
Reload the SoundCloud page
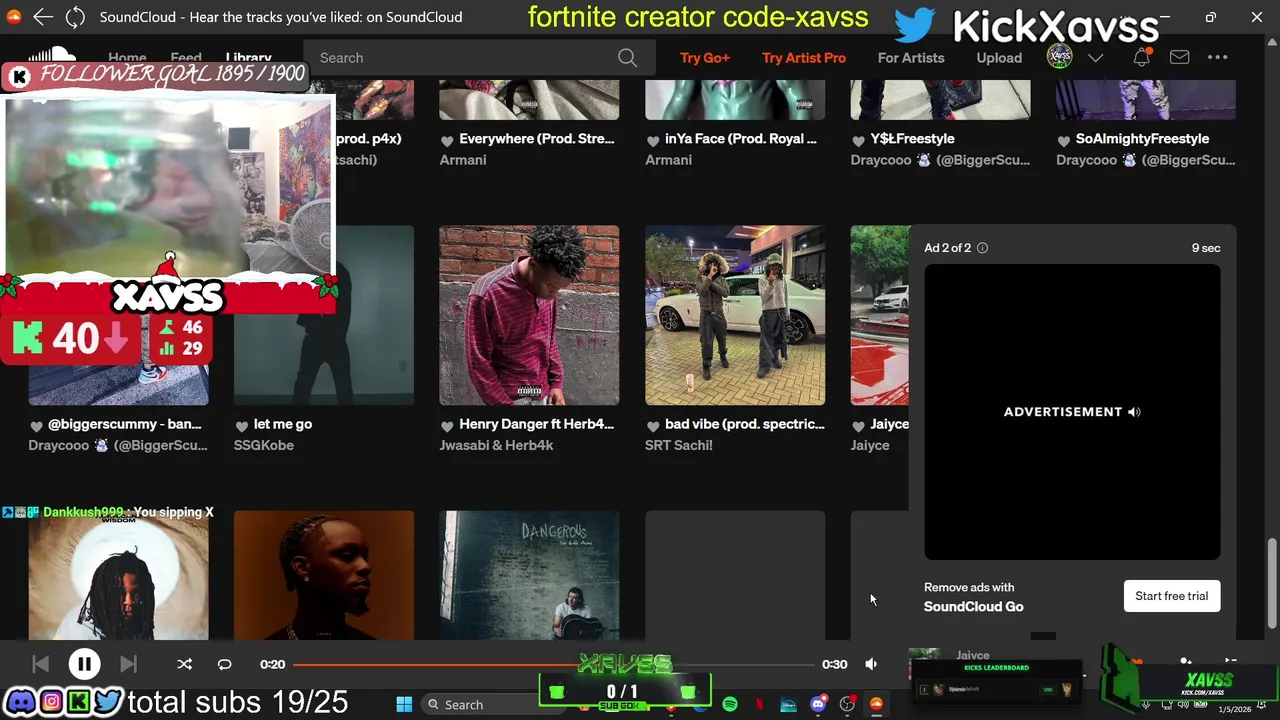pyautogui.click(x=75, y=17)
